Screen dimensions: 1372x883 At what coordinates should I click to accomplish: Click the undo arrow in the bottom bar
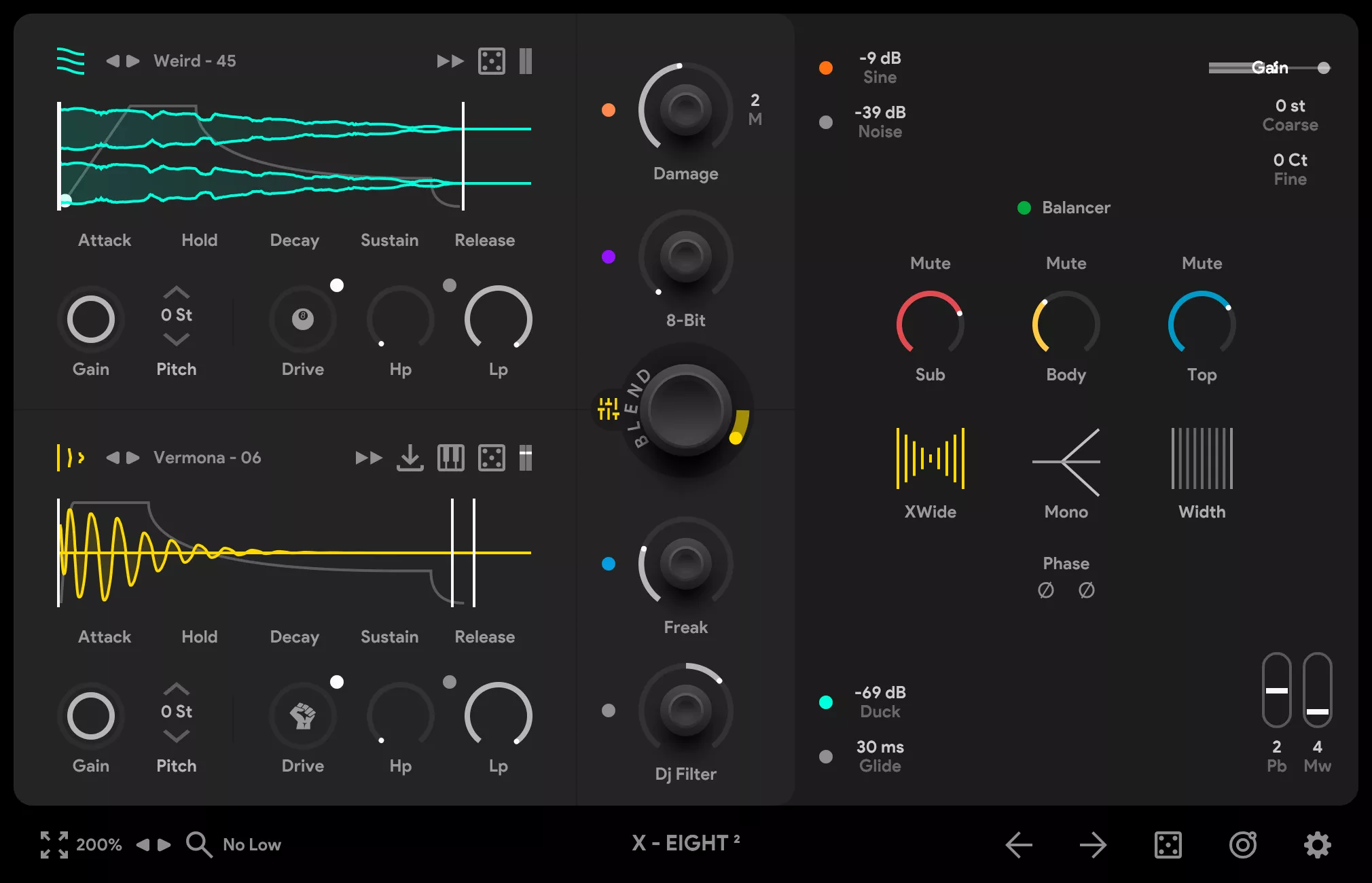1018,844
